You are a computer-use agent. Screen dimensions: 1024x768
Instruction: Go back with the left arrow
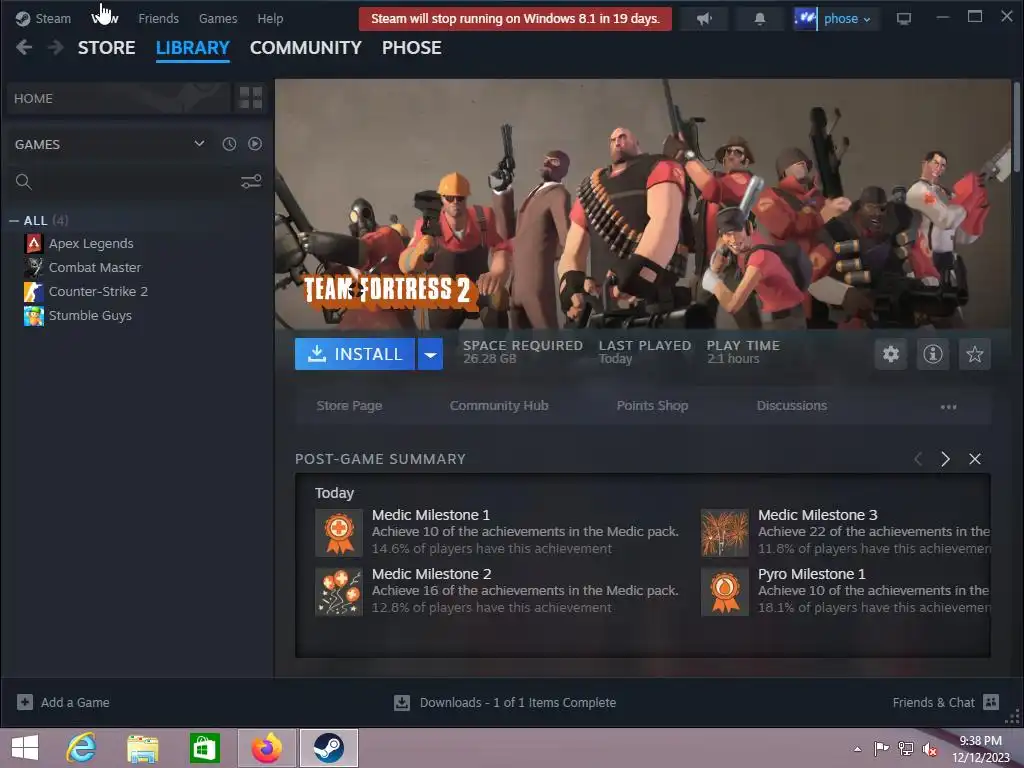pyautogui.click(x=24, y=47)
